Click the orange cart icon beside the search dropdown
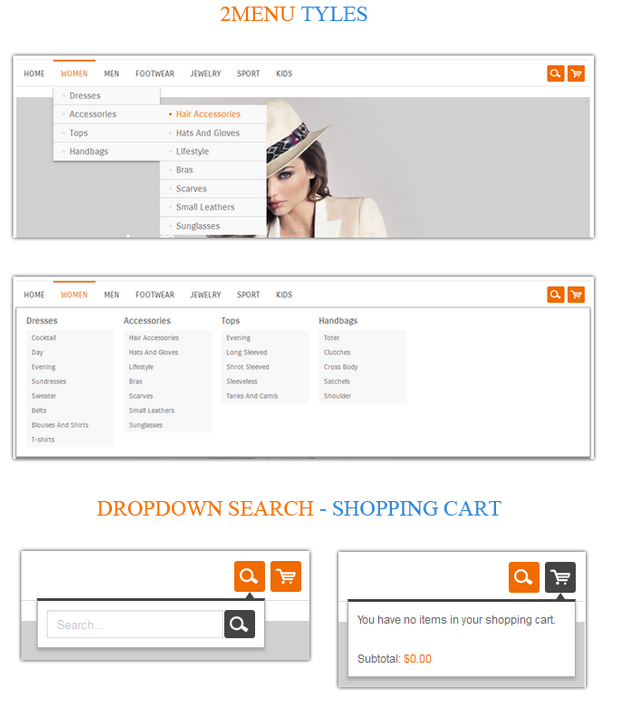The height and width of the screenshot is (705, 627). click(x=286, y=576)
